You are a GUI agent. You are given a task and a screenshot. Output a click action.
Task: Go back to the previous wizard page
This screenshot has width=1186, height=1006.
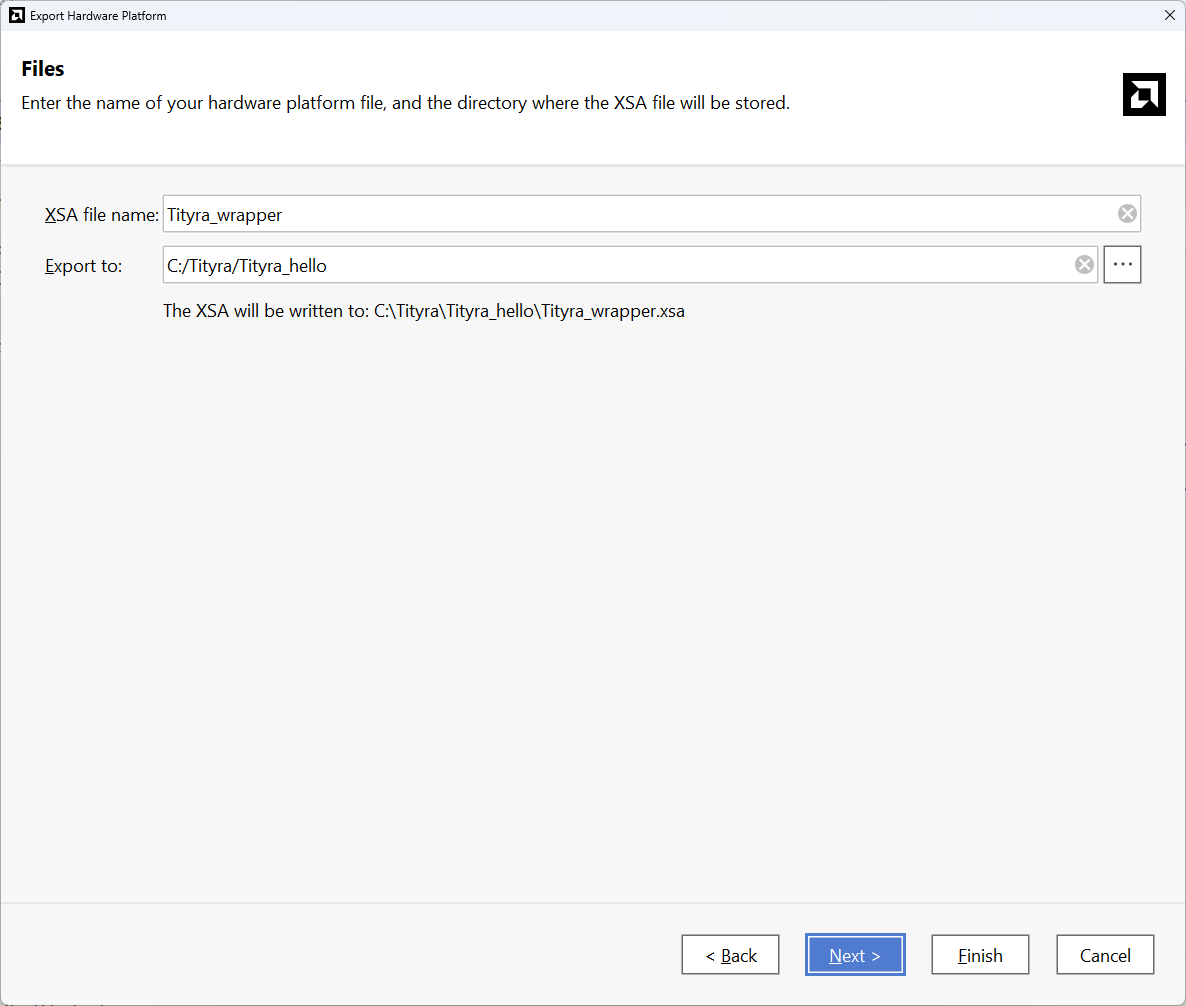pyautogui.click(x=730, y=955)
